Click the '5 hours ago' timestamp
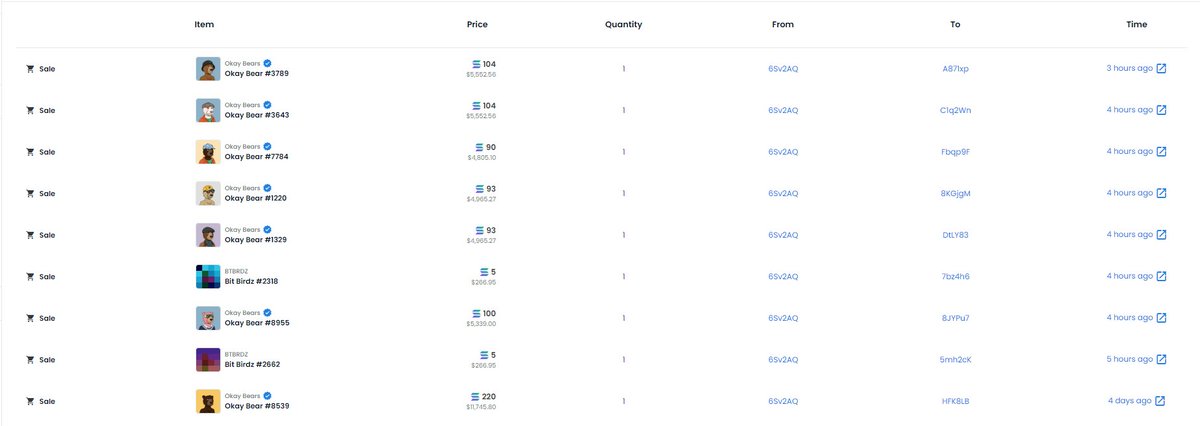Screen dimensions: 1200x426 point(1129,359)
